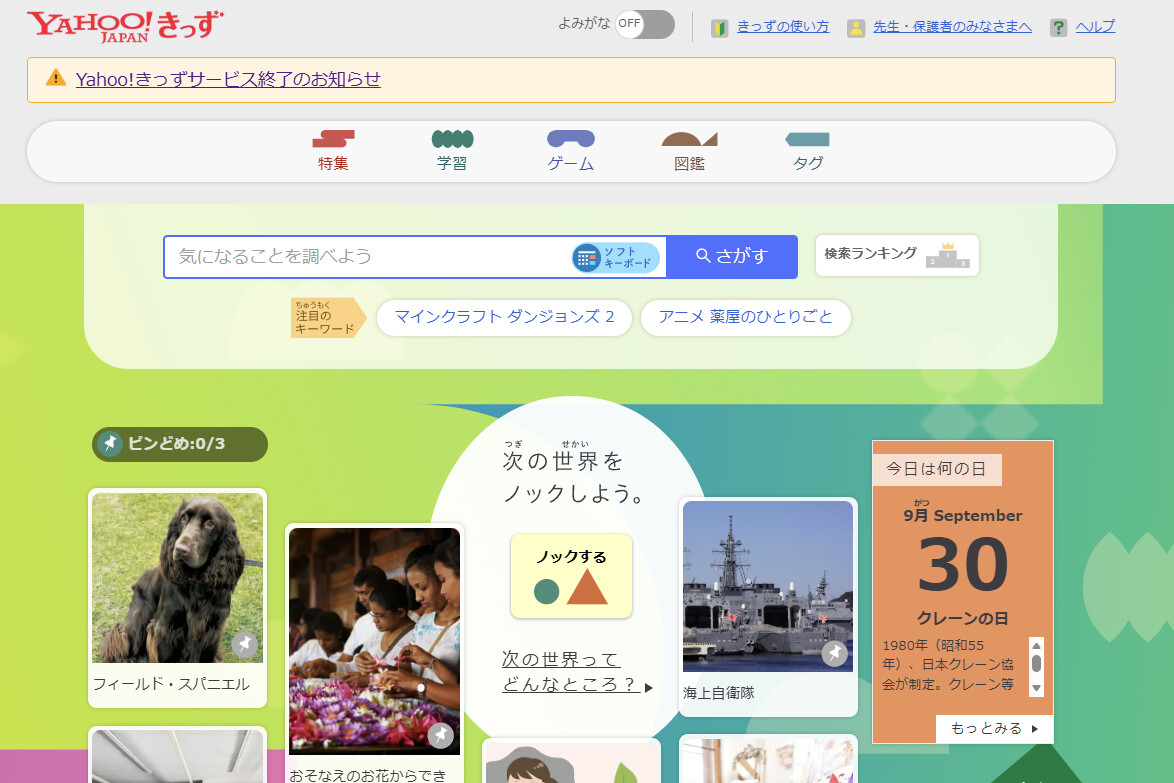This screenshot has height=783, width=1174.
Task: Click the ノックする button
Action: [571, 576]
